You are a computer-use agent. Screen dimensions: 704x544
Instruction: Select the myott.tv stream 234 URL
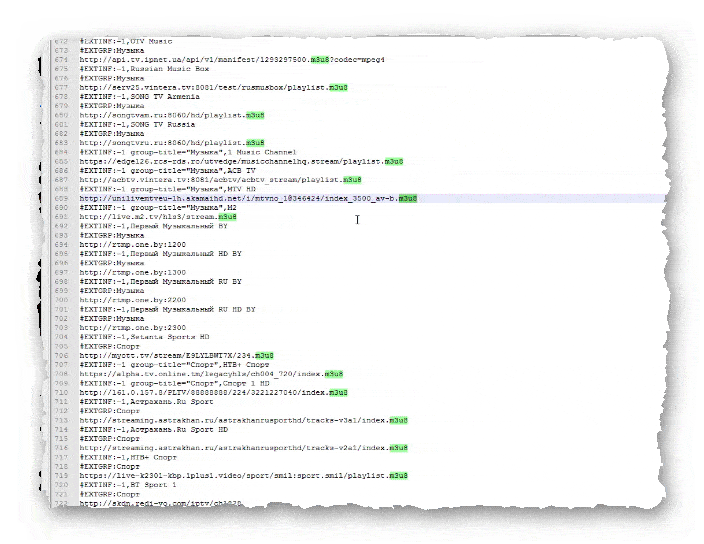[x=176, y=355]
